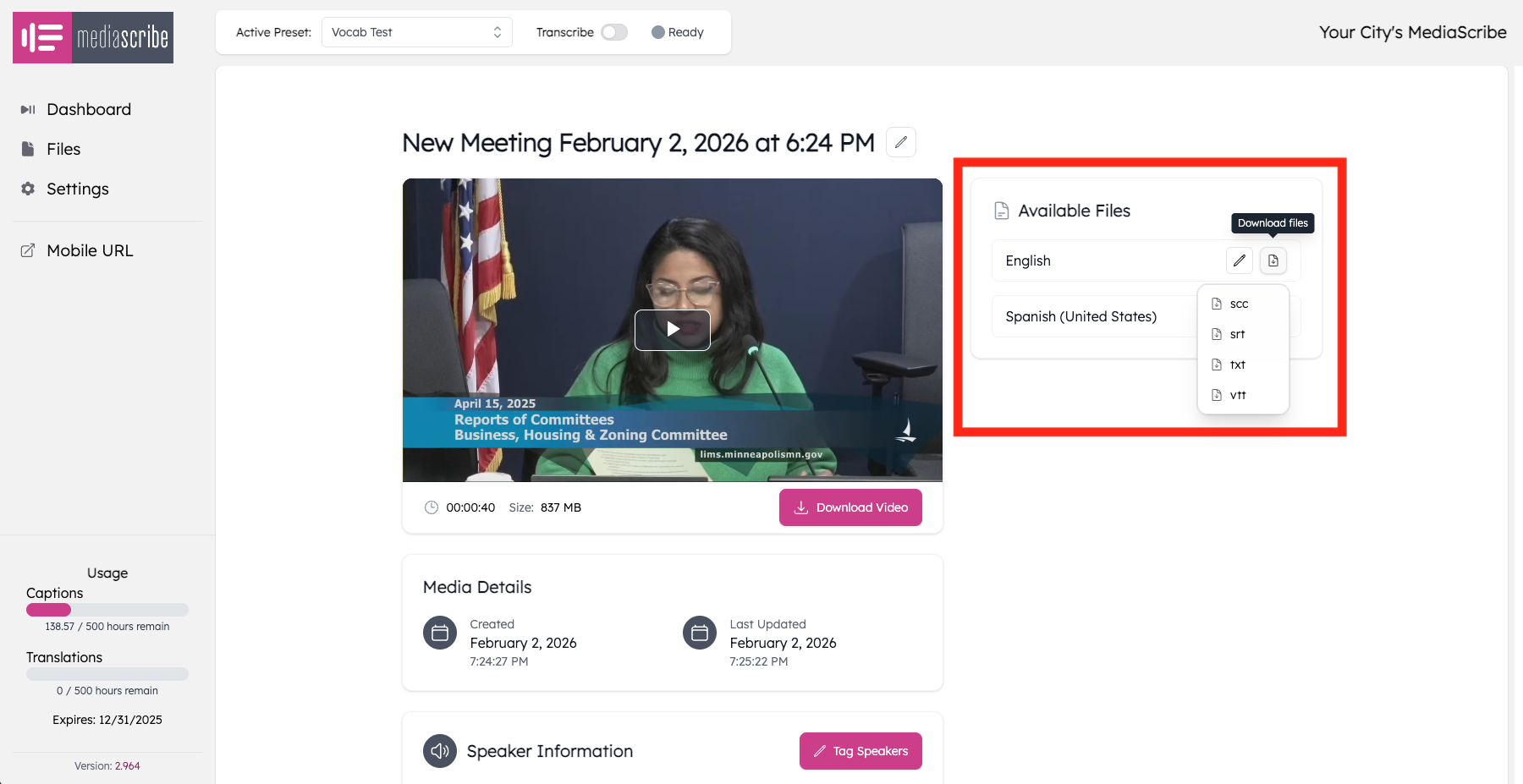Open Dashboard in the sidebar

pyautogui.click(x=89, y=109)
